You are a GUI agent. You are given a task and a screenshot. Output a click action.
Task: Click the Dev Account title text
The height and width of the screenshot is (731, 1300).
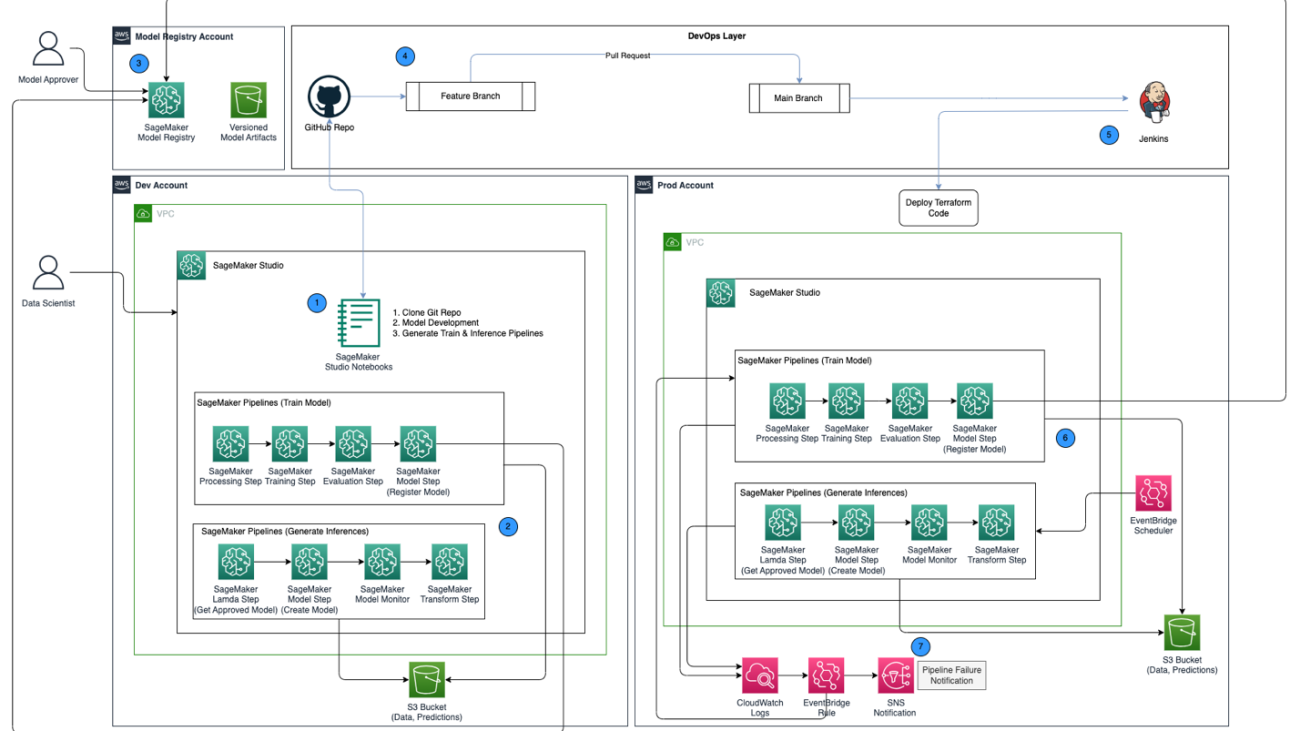[161, 186]
